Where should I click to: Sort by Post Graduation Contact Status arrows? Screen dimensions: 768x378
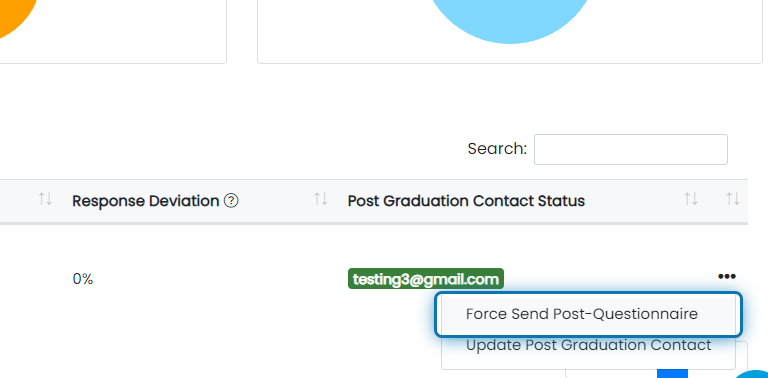(691, 199)
